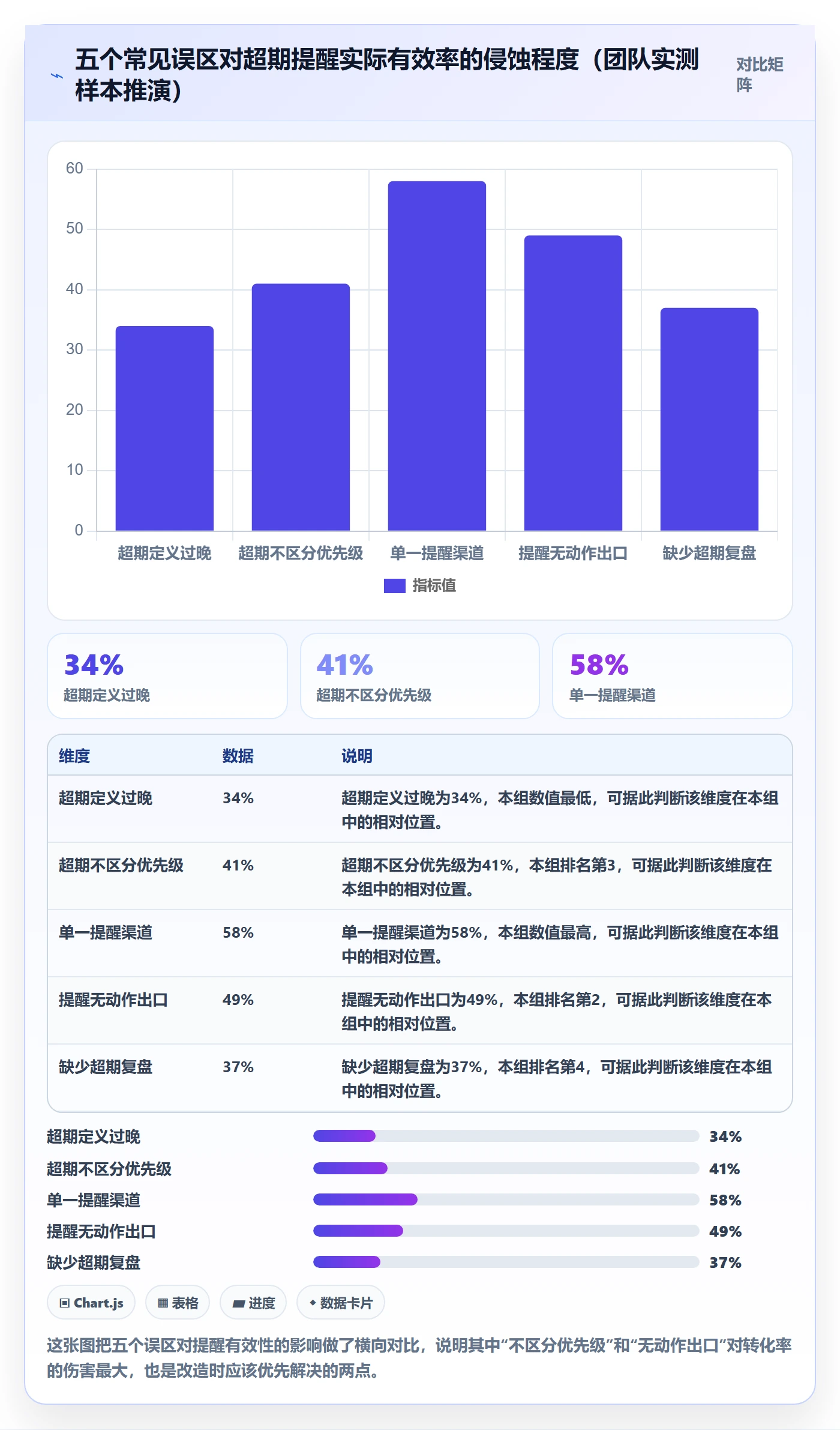
Task: Click the 49% value in table
Action: point(238,1000)
